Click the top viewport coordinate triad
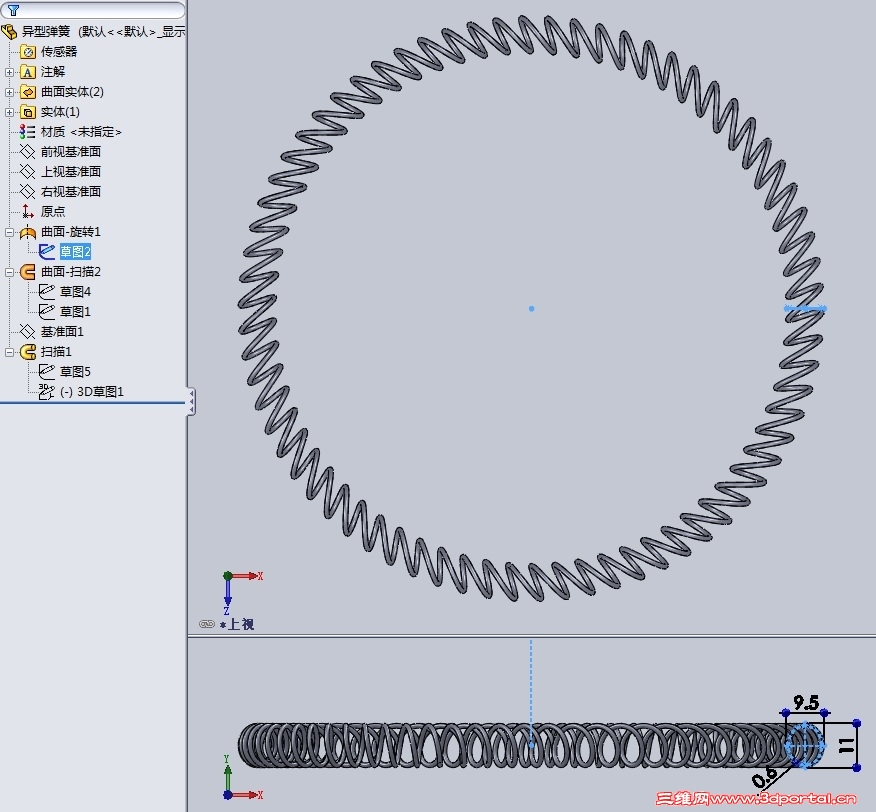Screen dimensions: 876x812 [242, 594]
